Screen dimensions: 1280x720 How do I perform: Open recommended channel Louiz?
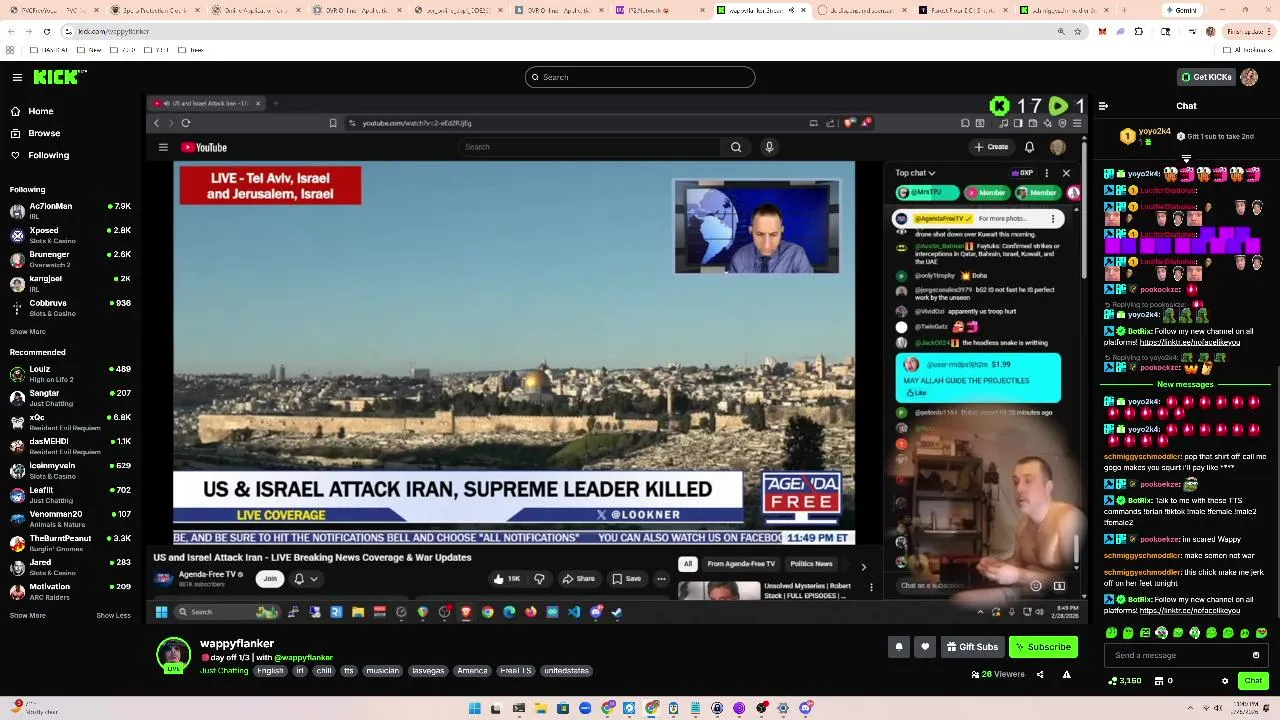[70, 373]
